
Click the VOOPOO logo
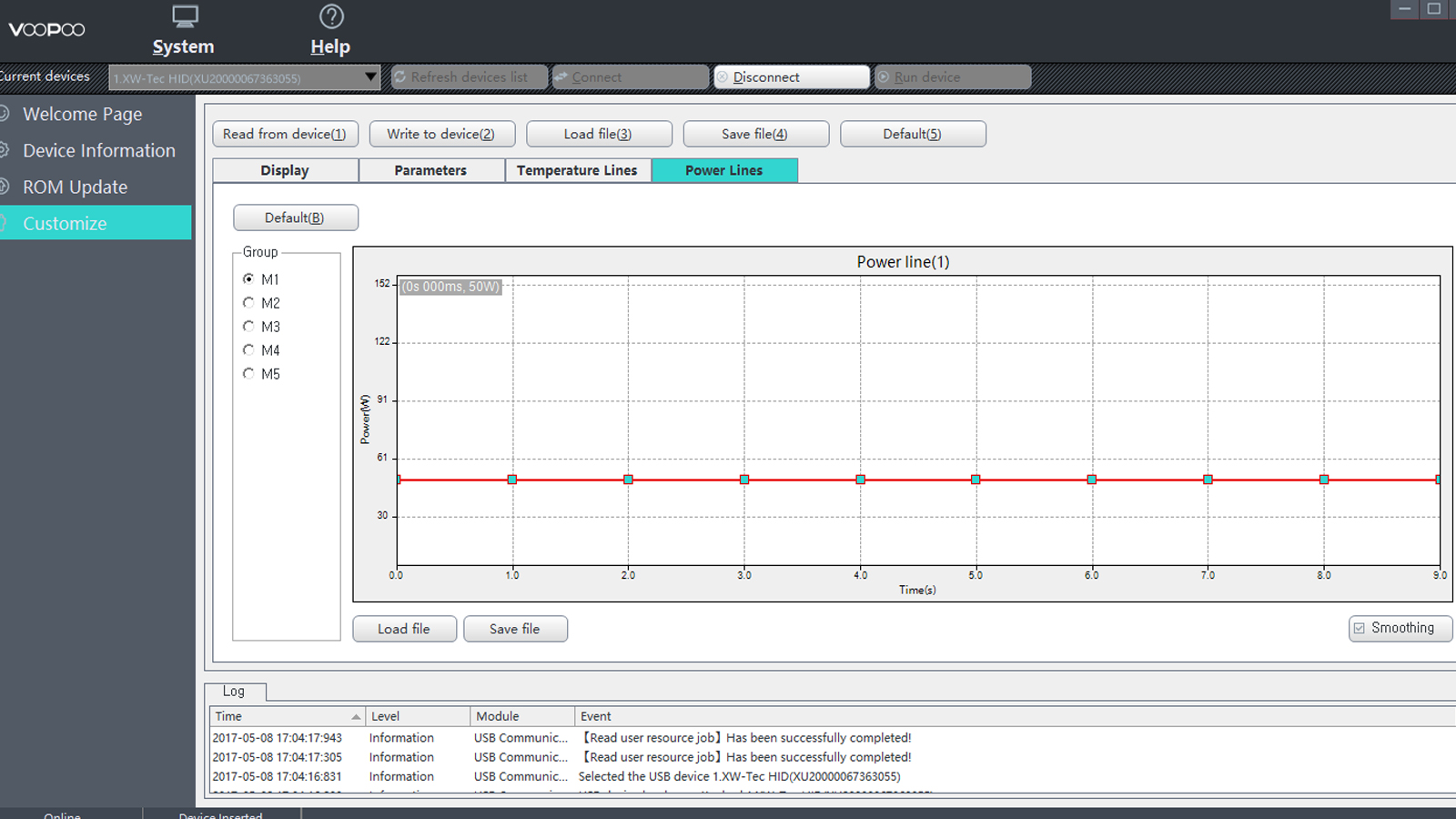click(x=46, y=29)
